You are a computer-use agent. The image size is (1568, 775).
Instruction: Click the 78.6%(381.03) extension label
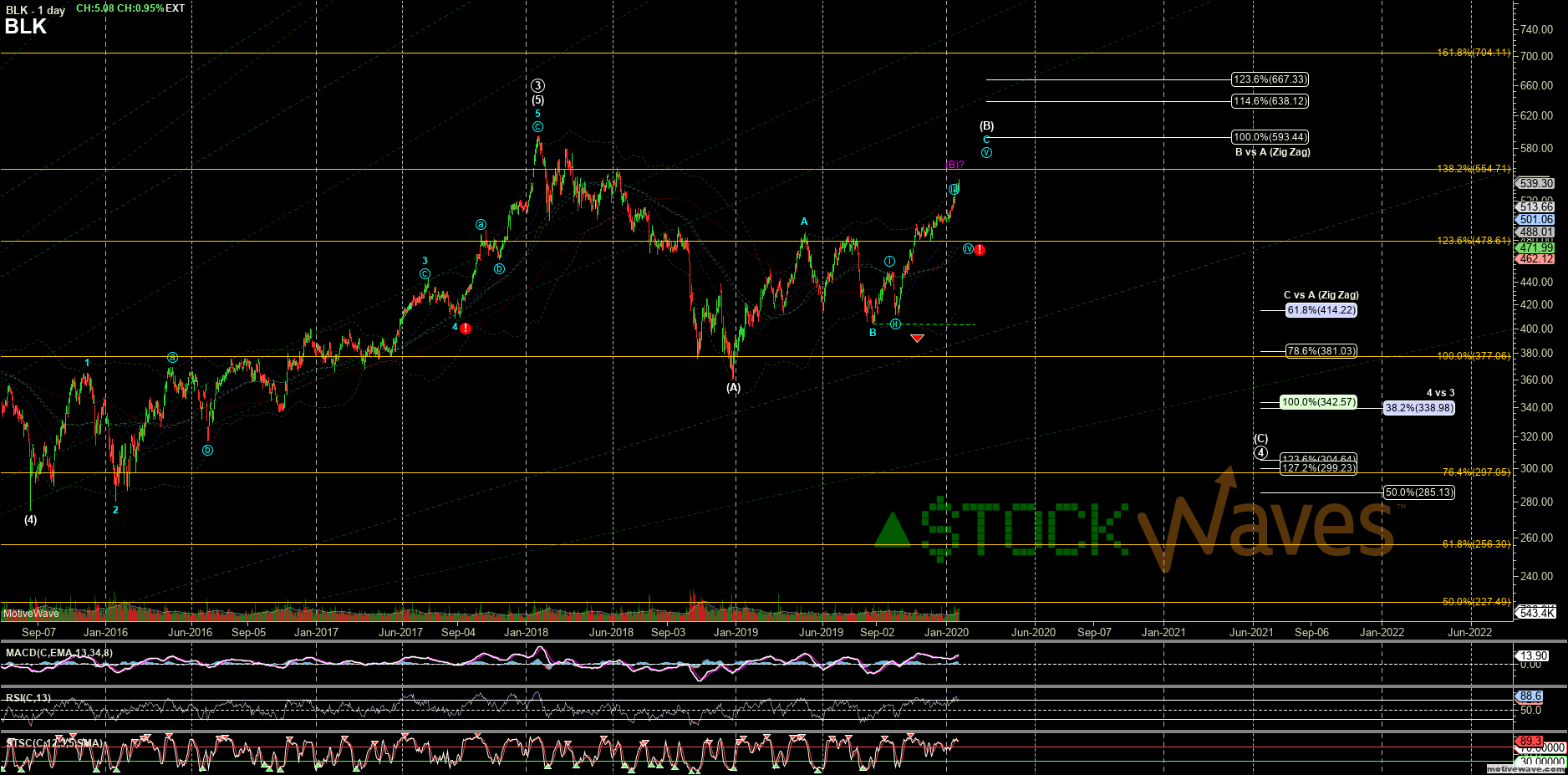pos(1321,351)
